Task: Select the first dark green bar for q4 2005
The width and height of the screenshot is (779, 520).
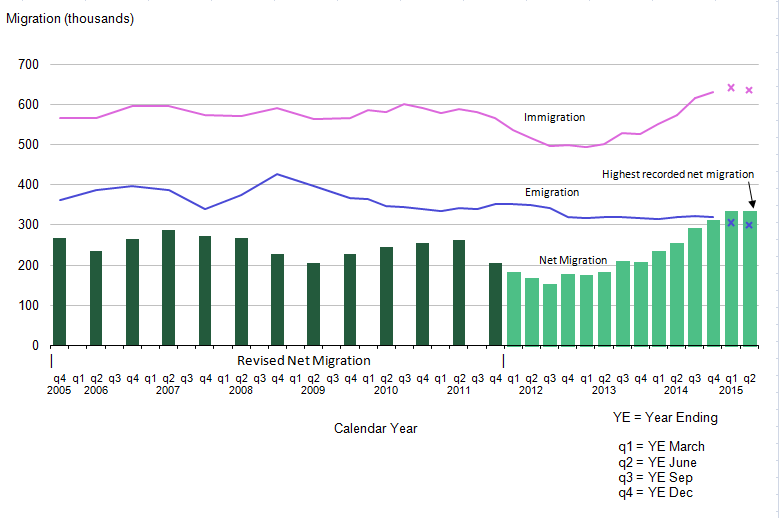Action: point(59,292)
